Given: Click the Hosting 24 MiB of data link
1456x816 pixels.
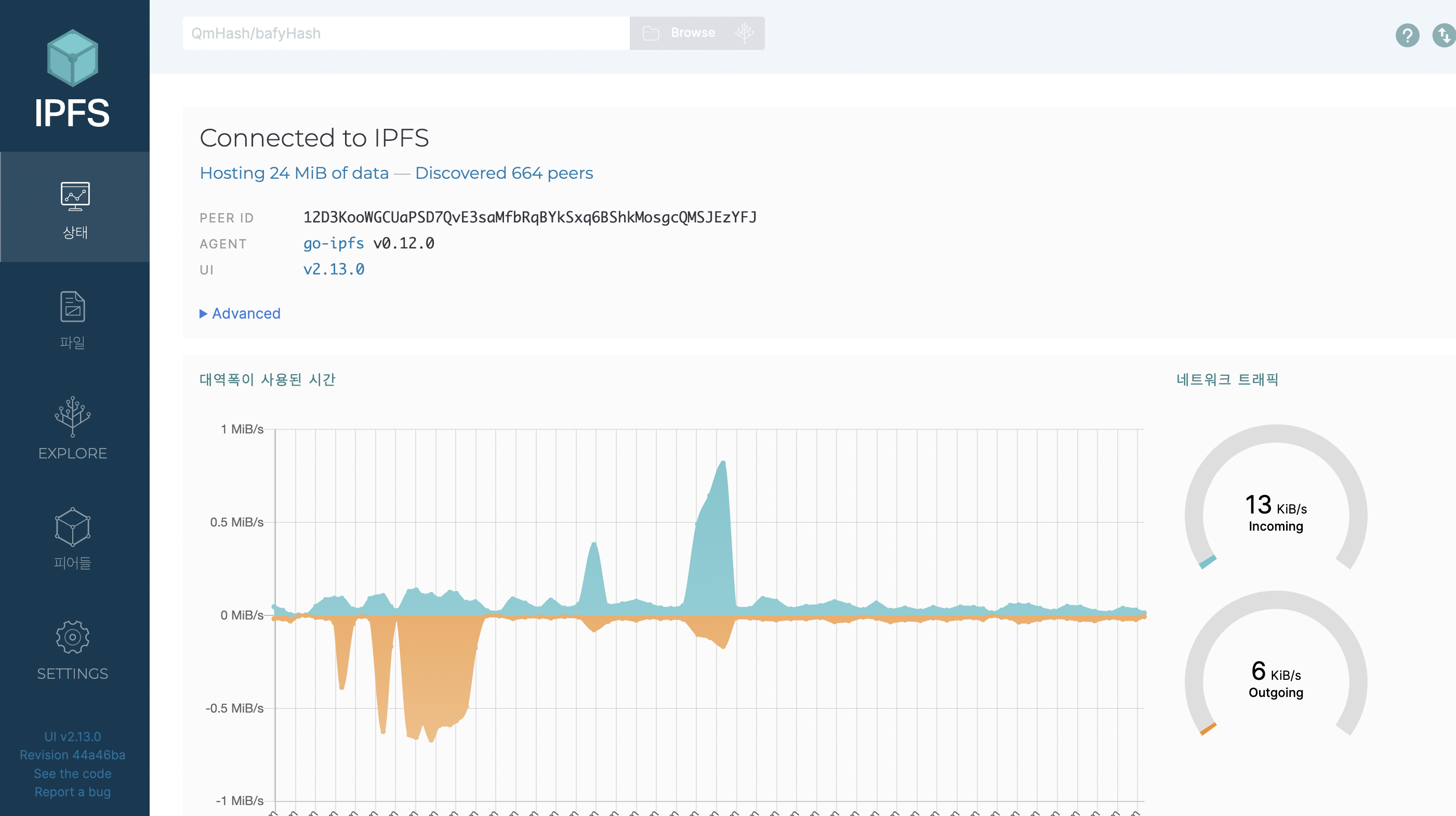Looking at the screenshot, I should pos(294,173).
